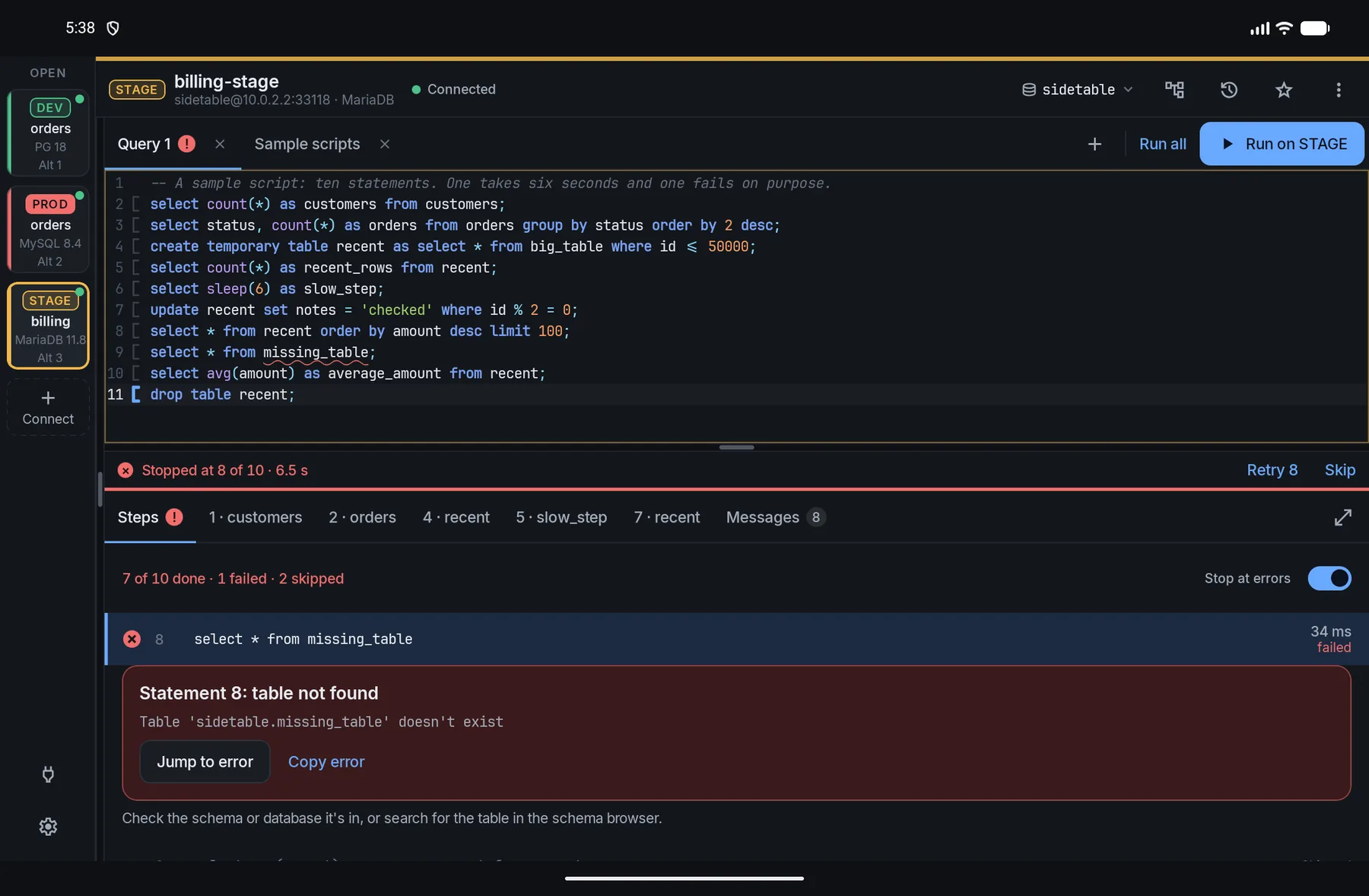The height and width of the screenshot is (896, 1369).
Task: Click the shield icon in status bar
Action: coord(113,28)
